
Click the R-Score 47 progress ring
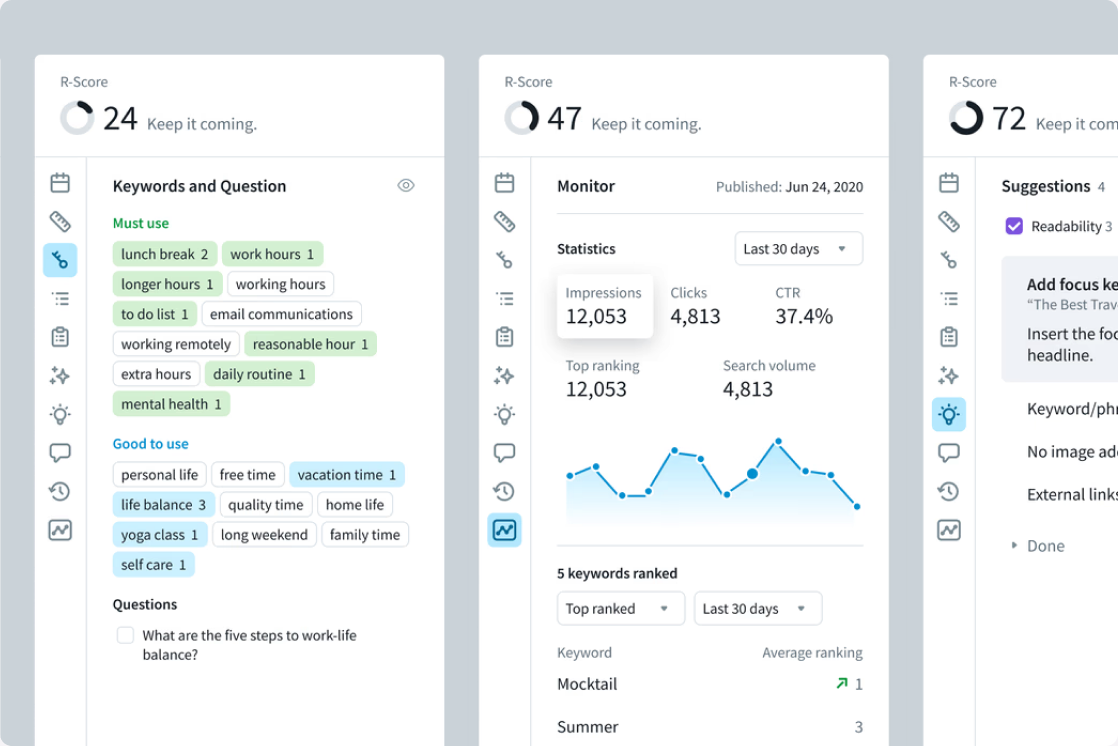pyautogui.click(x=521, y=118)
